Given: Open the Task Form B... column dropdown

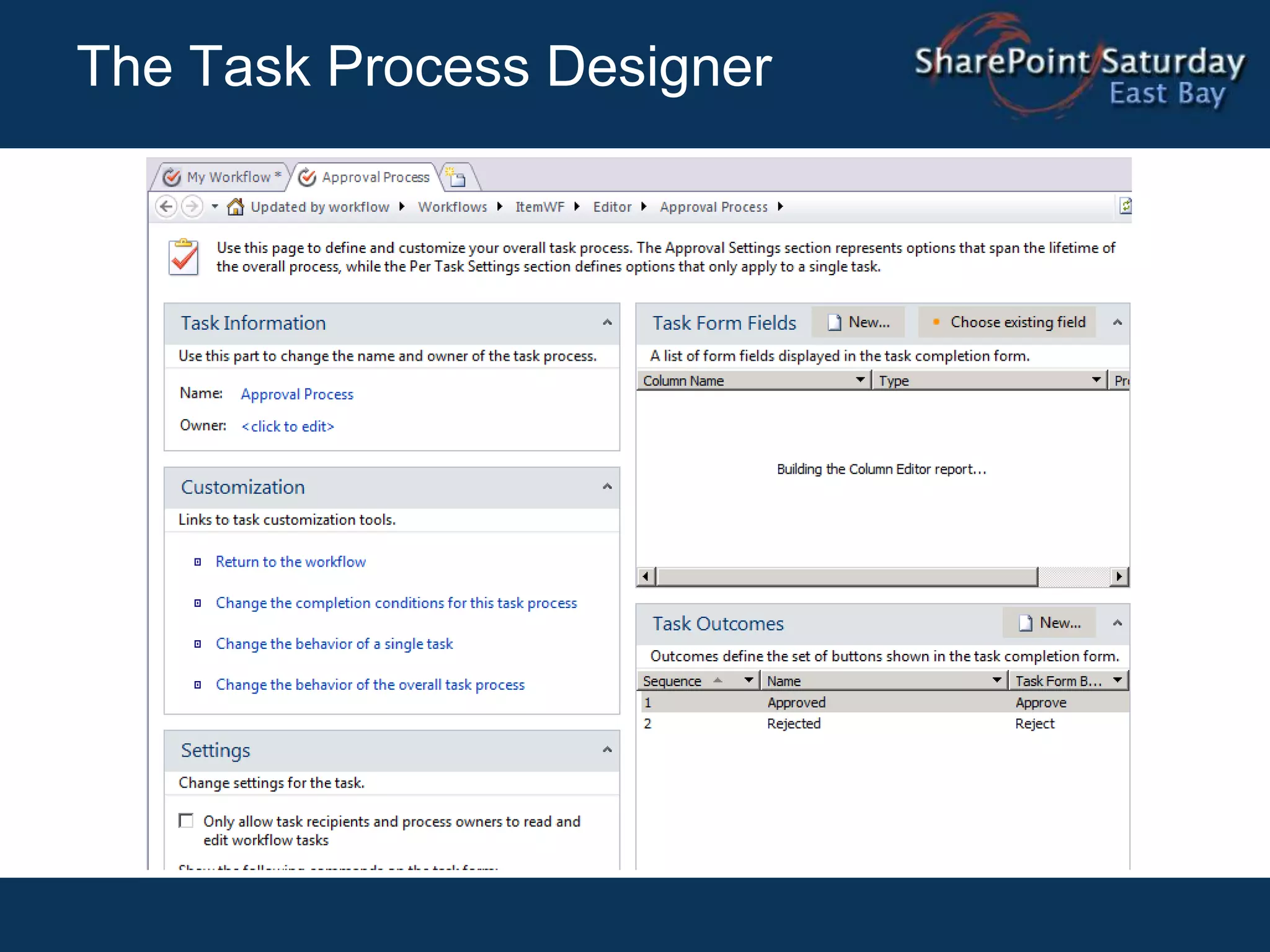Looking at the screenshot, I should (1117, 680).
